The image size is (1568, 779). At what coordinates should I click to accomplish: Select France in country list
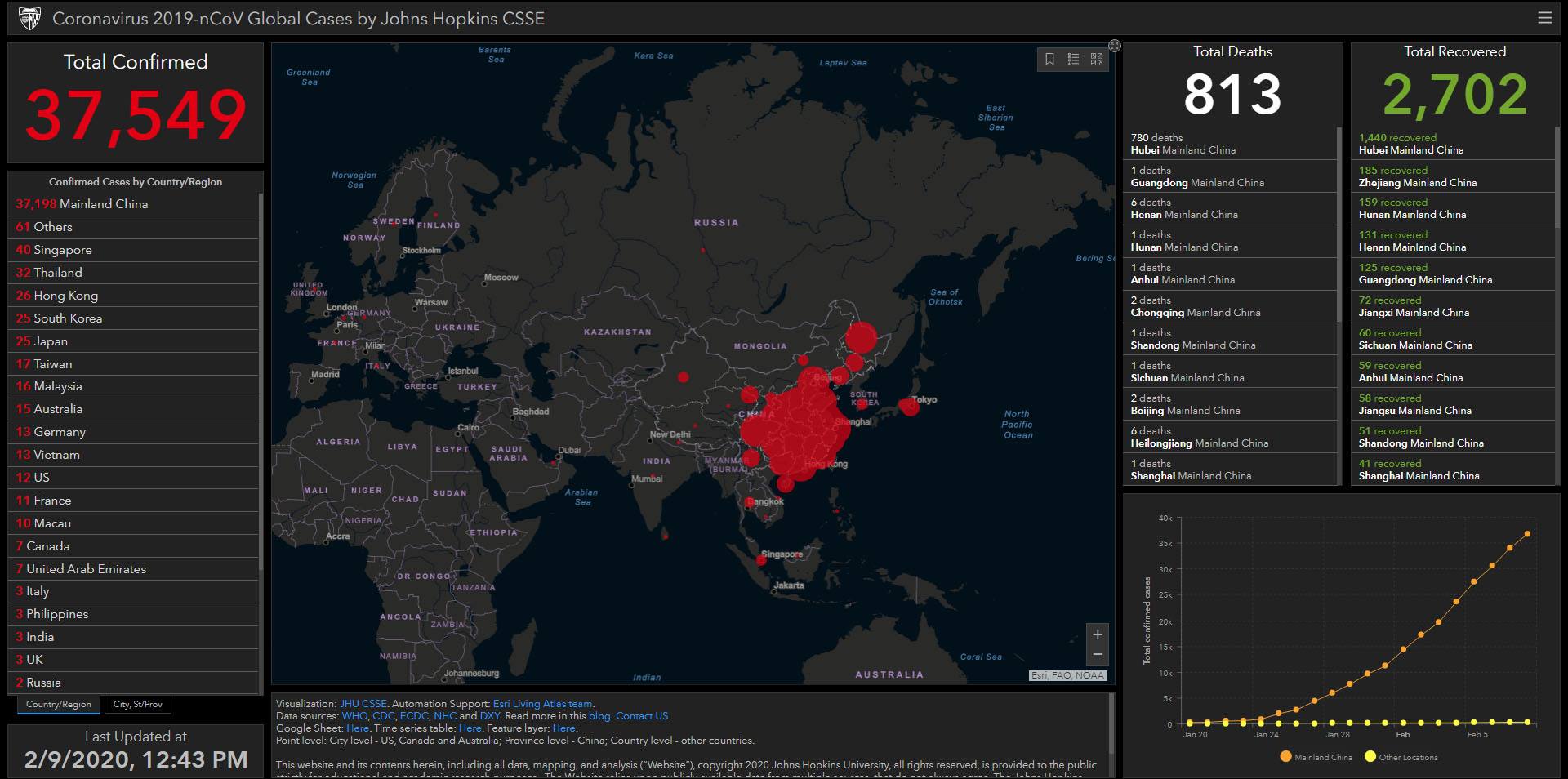coord(133,501)
